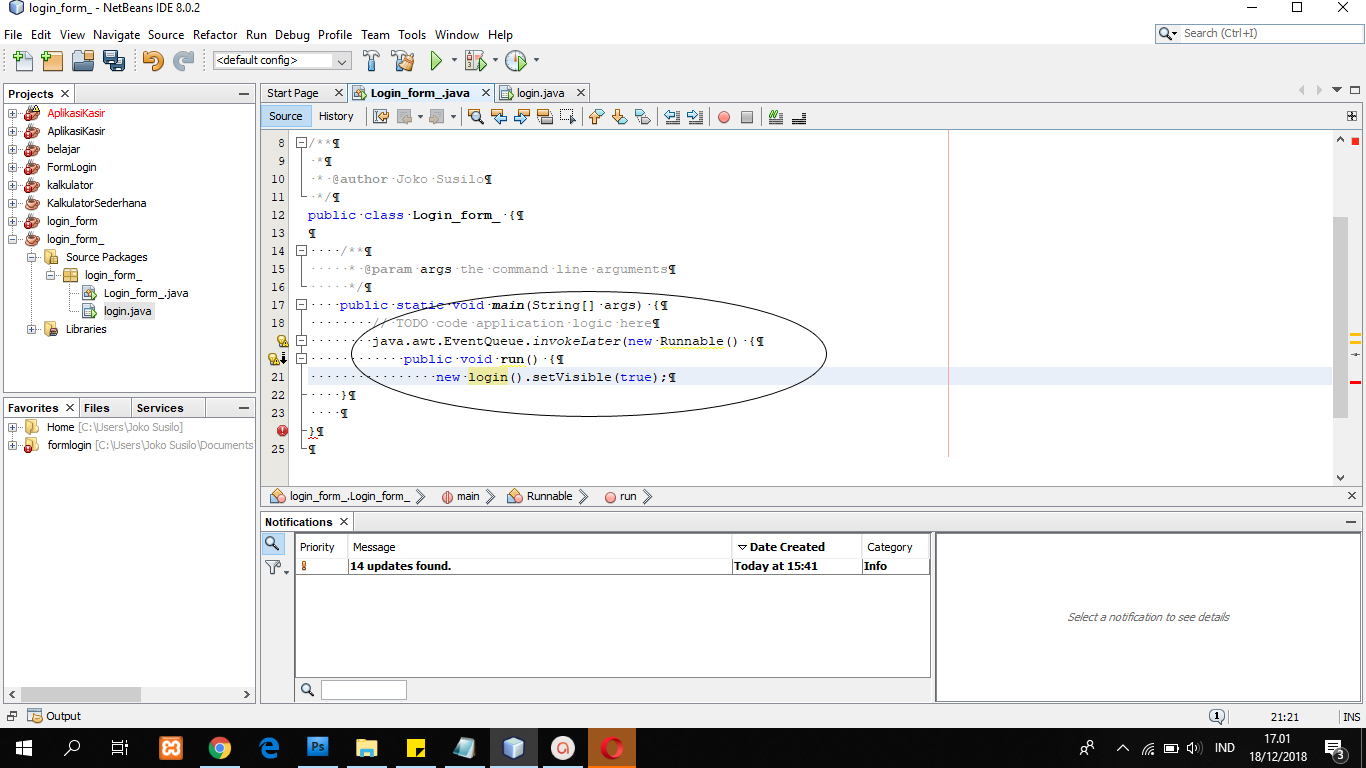Run the project using the green Run icon

point(438,61)
